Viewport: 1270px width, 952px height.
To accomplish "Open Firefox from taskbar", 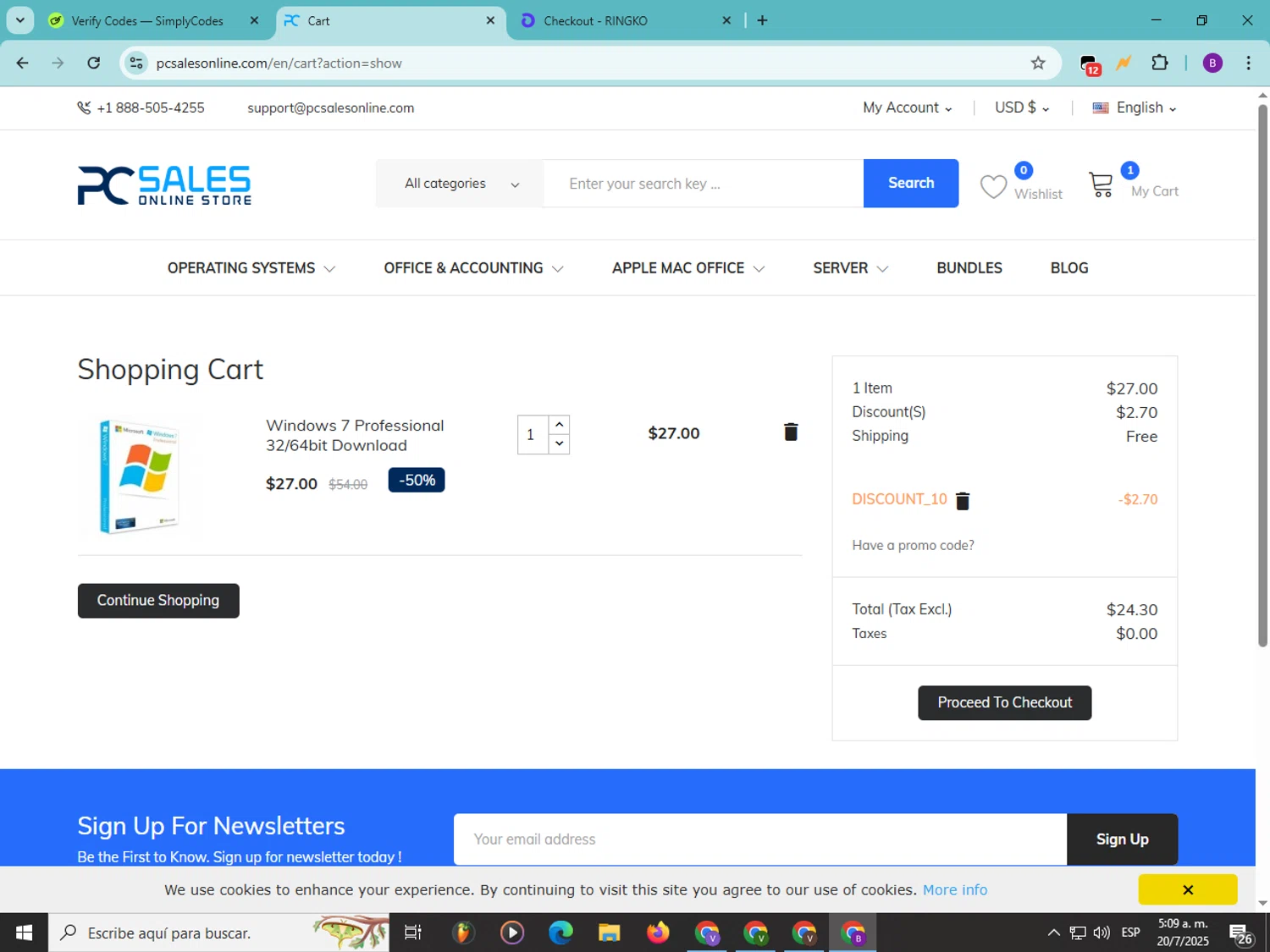I will 658,933.
